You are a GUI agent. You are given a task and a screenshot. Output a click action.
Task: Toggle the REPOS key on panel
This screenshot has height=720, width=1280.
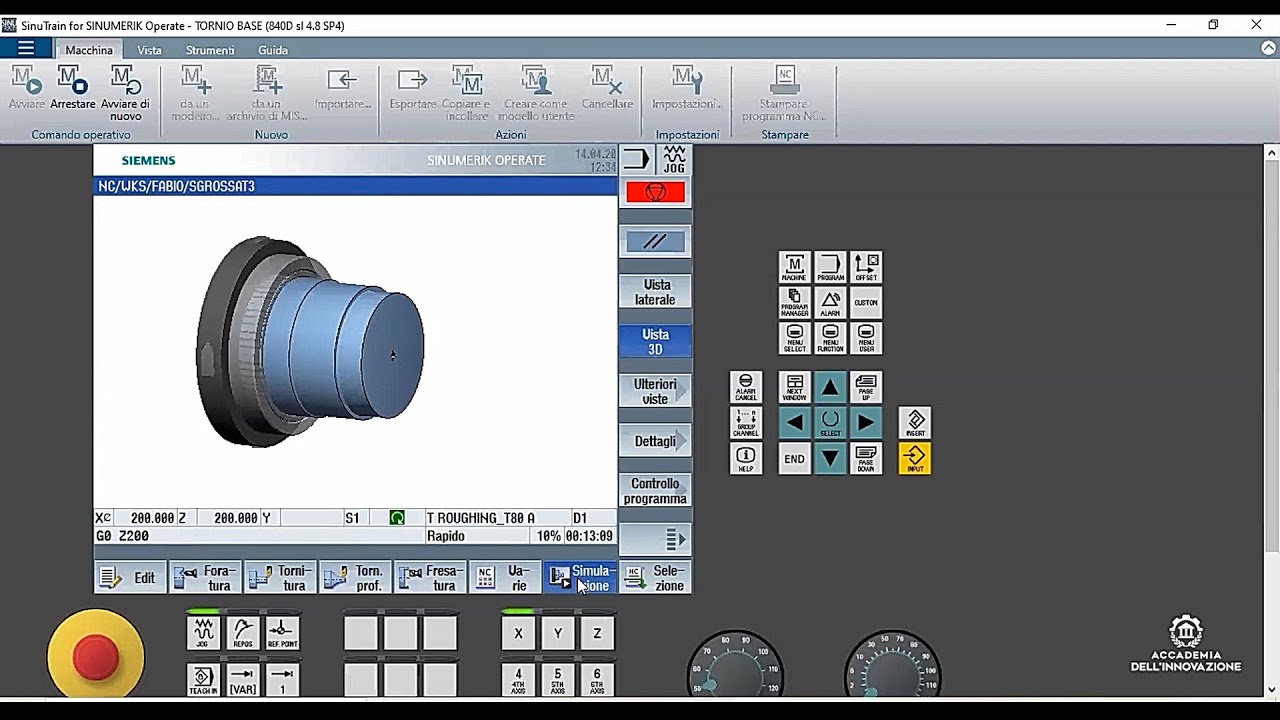[x=243, y=632]
